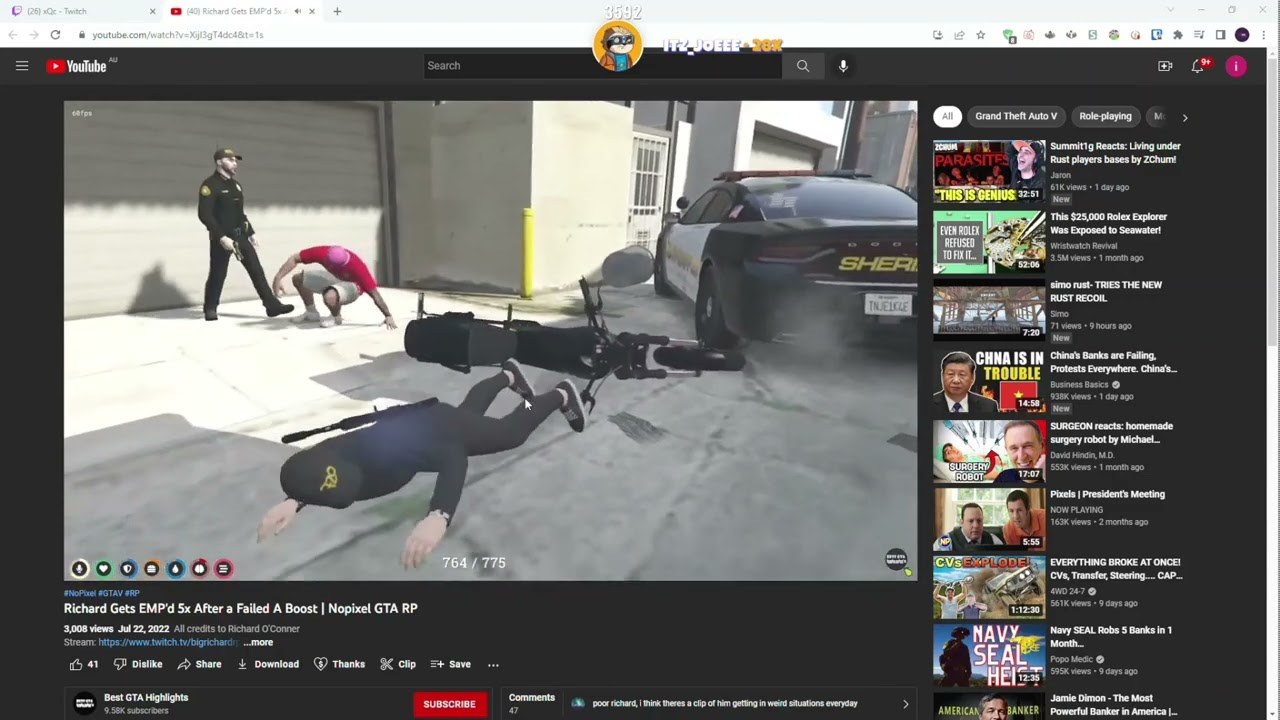Subscribe to Best GTA Highlights
1280x720 pixels.
click(449, 704)
